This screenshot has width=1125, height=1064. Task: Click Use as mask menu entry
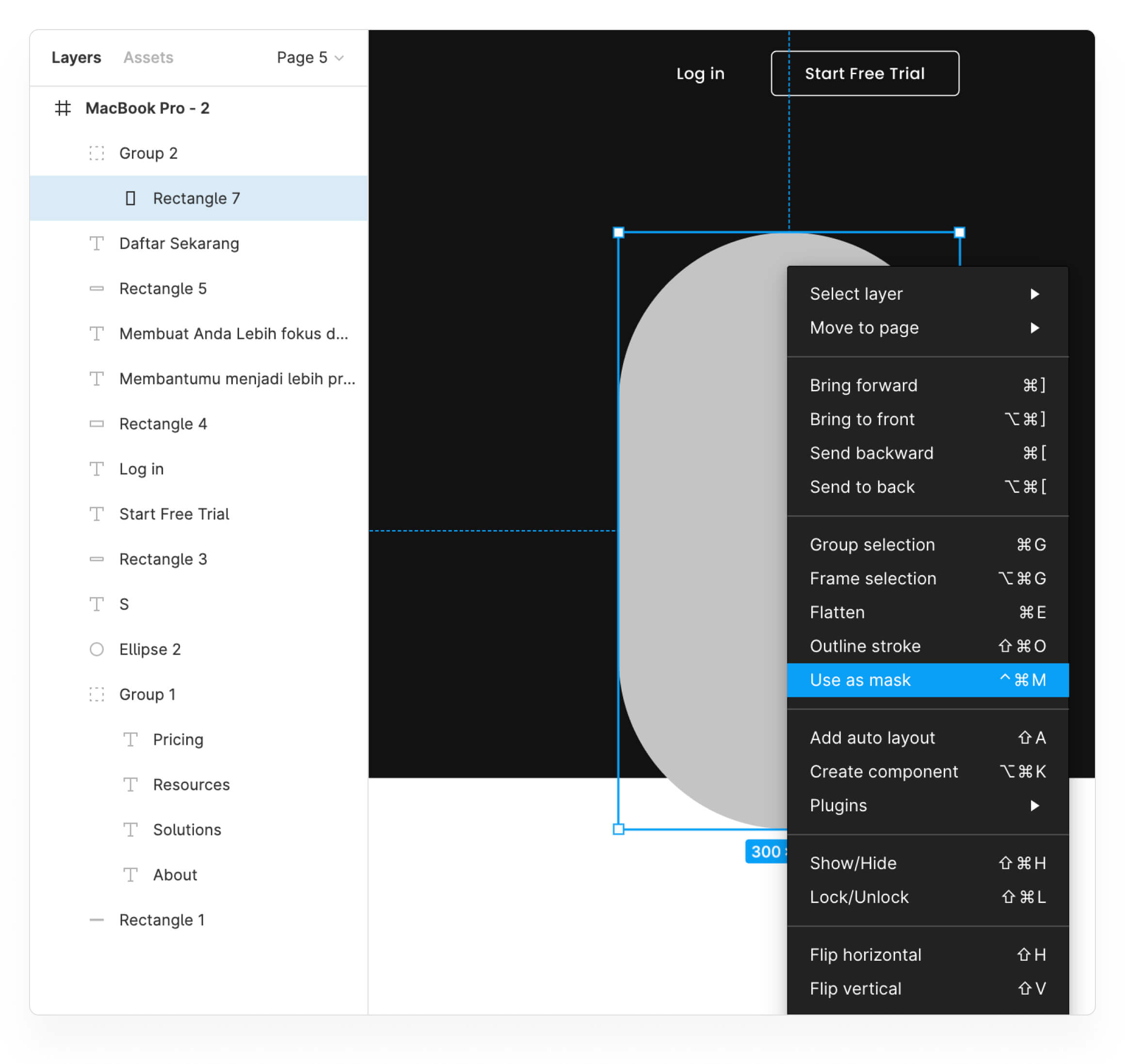click(860, 679)
